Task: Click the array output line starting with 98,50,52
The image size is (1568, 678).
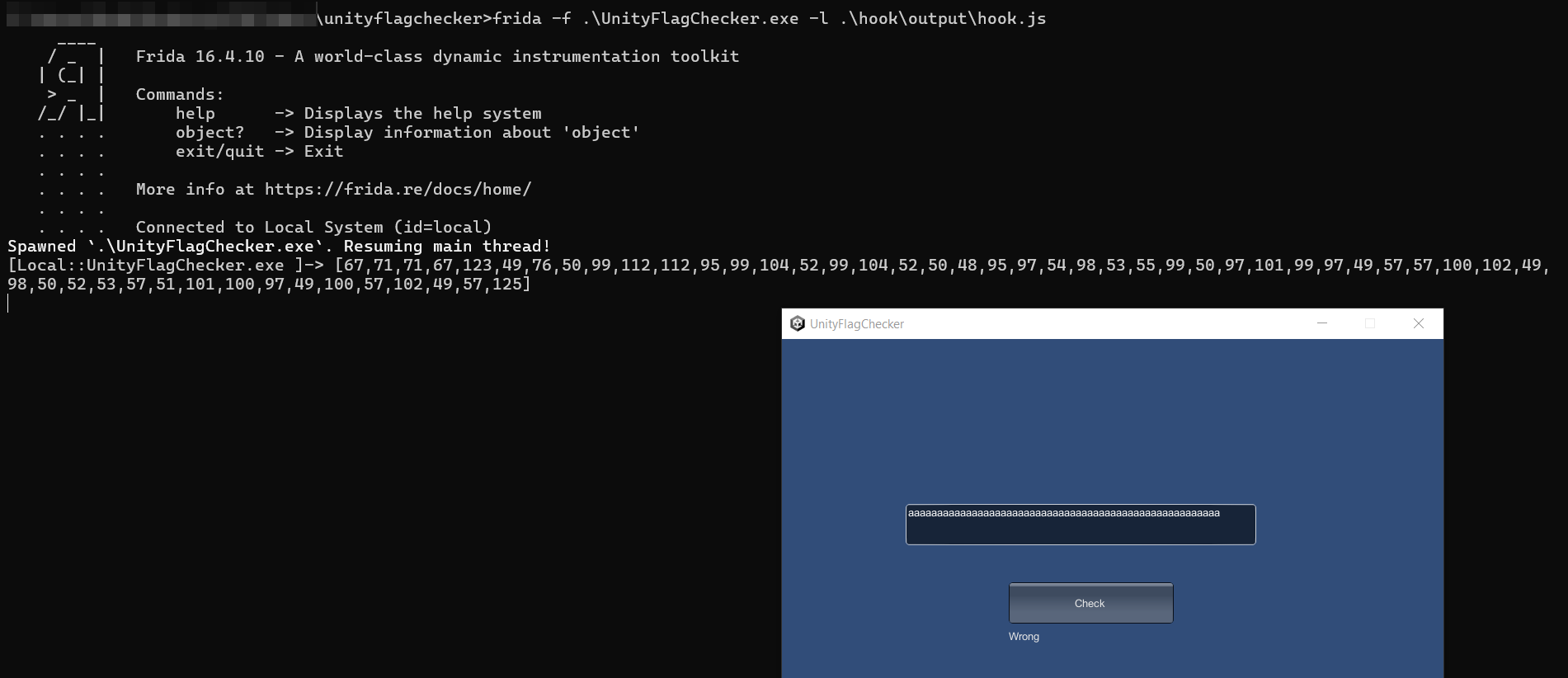Action: (x=269, y=284)
